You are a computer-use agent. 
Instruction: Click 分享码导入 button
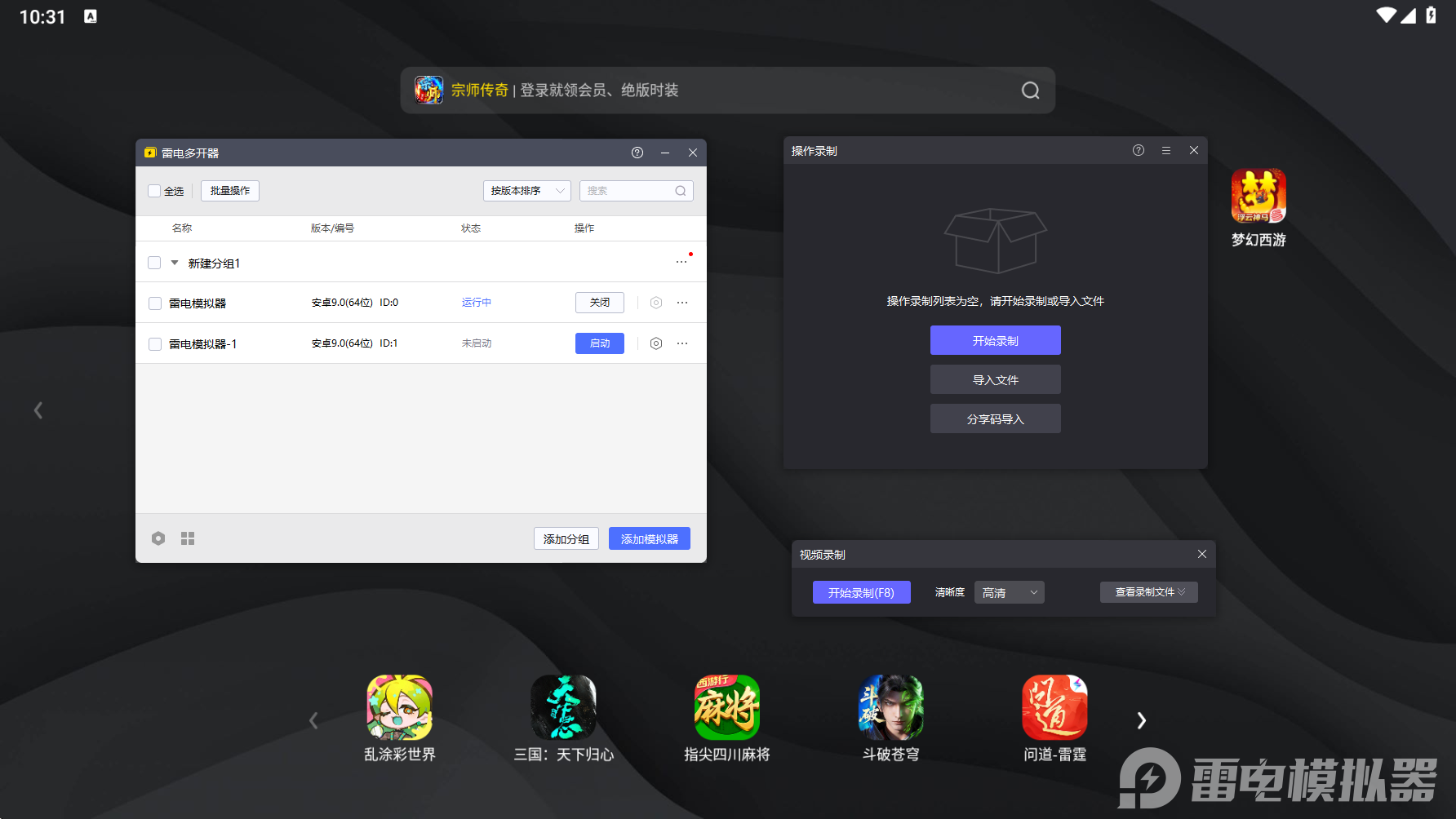click(x=996, y=418)
